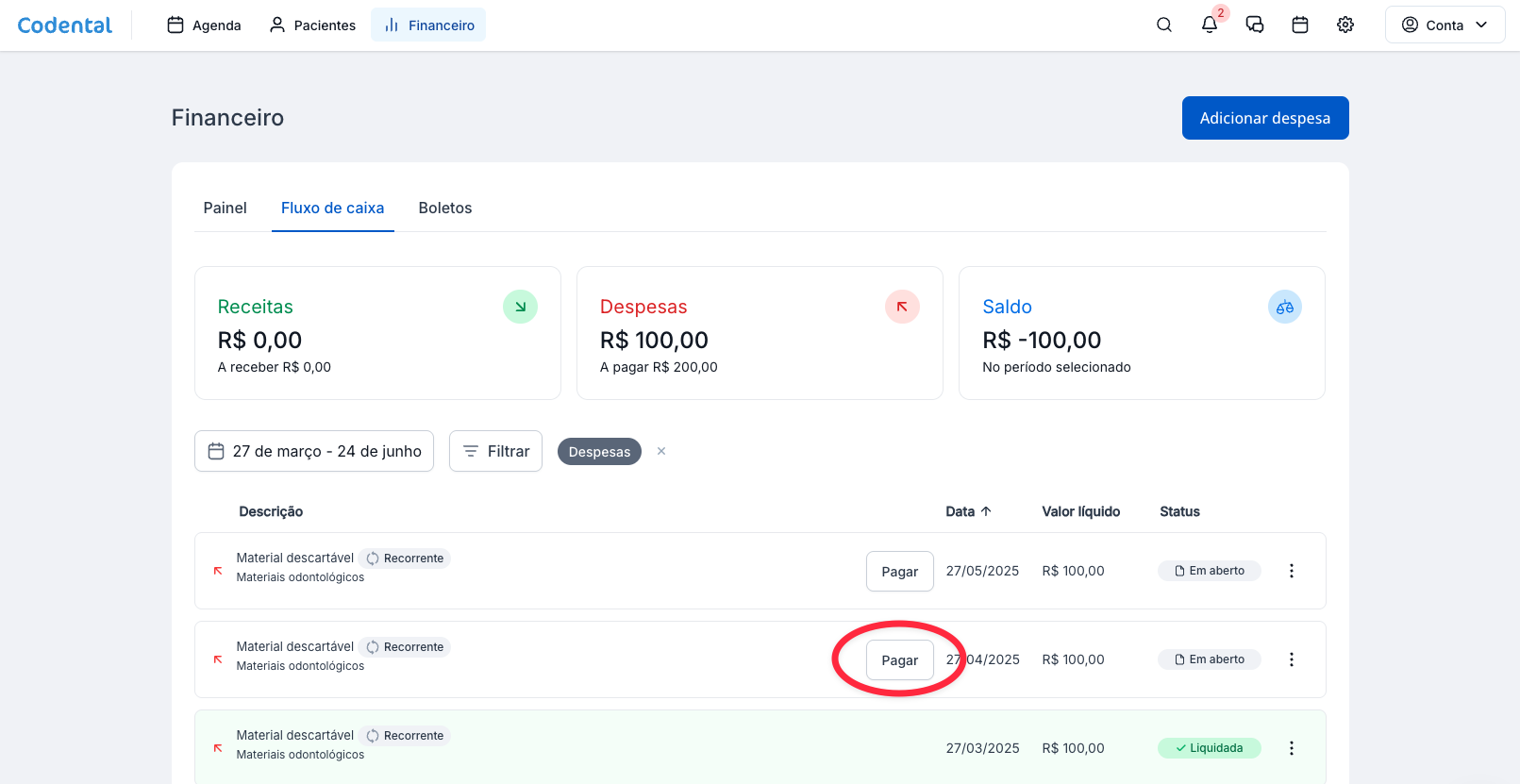The width and height of the screenshot is (1520, 784).
Task: Go to Agenda in navigation
Action: (x=204, y=25)
